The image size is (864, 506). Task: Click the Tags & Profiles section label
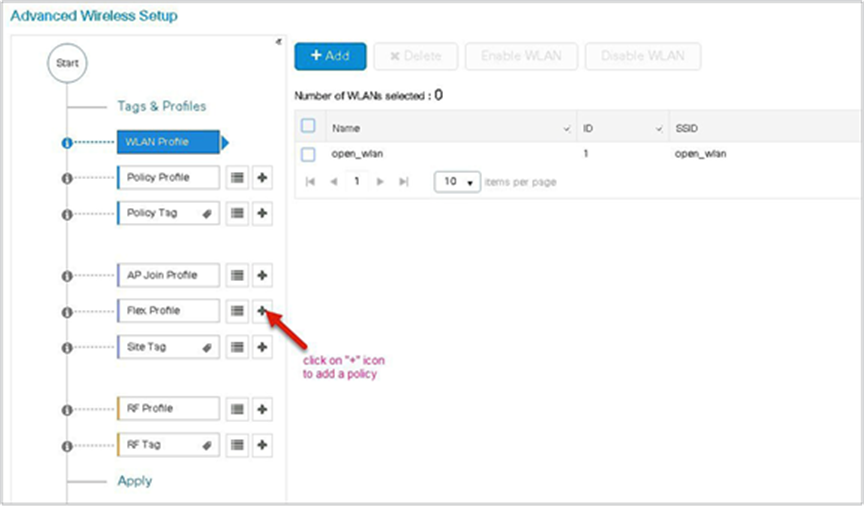[161, 106]
